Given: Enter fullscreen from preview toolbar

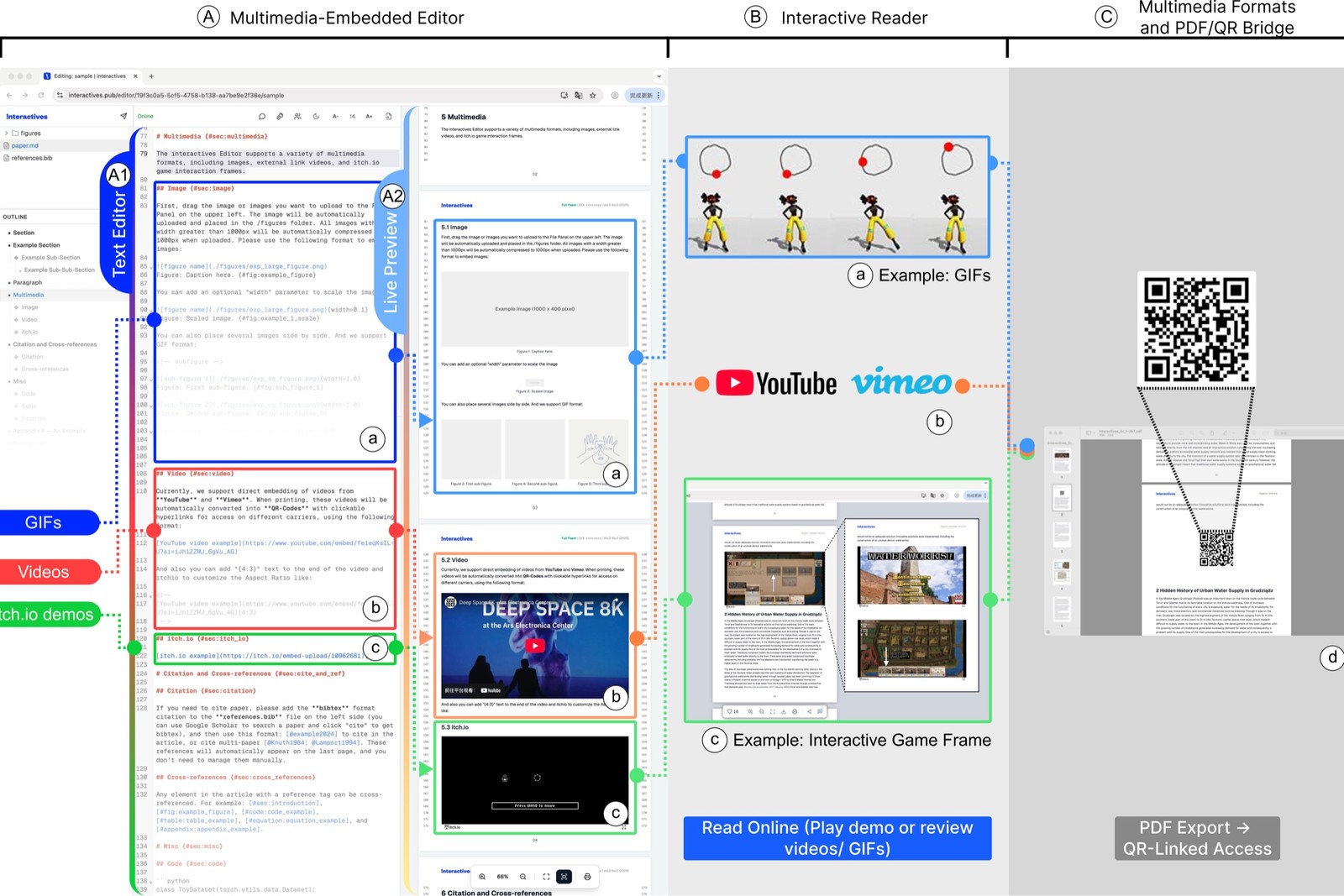Looking at the screenshot, I should point(546,877).
